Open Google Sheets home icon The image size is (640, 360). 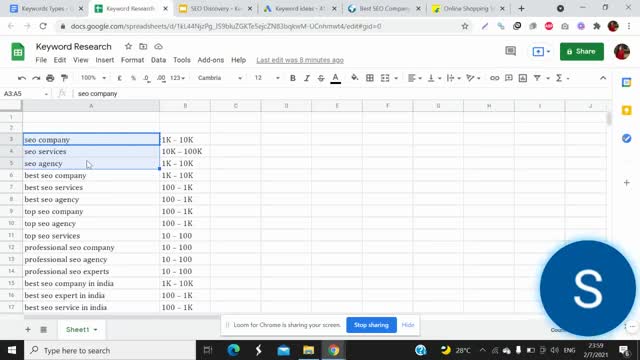pos(18,52)
